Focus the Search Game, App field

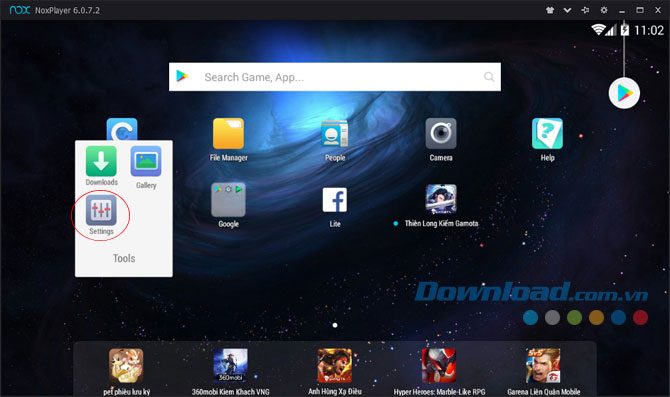pyautogui.click(x=335, y=77)
